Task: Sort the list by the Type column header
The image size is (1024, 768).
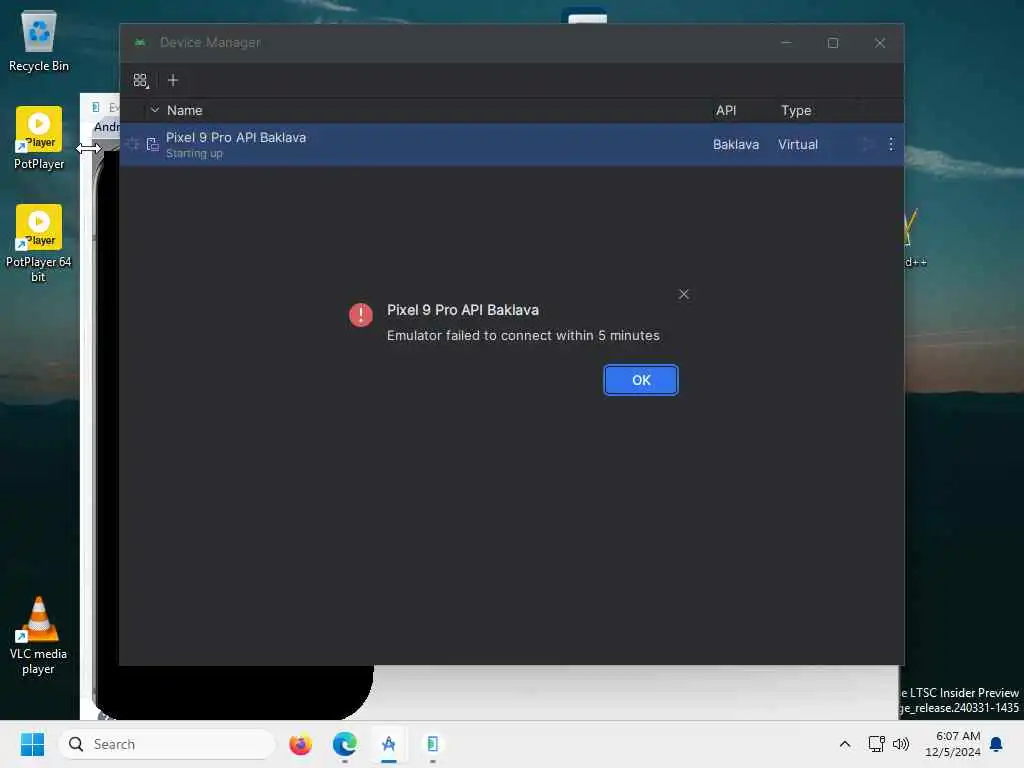Action: [796, 110]
